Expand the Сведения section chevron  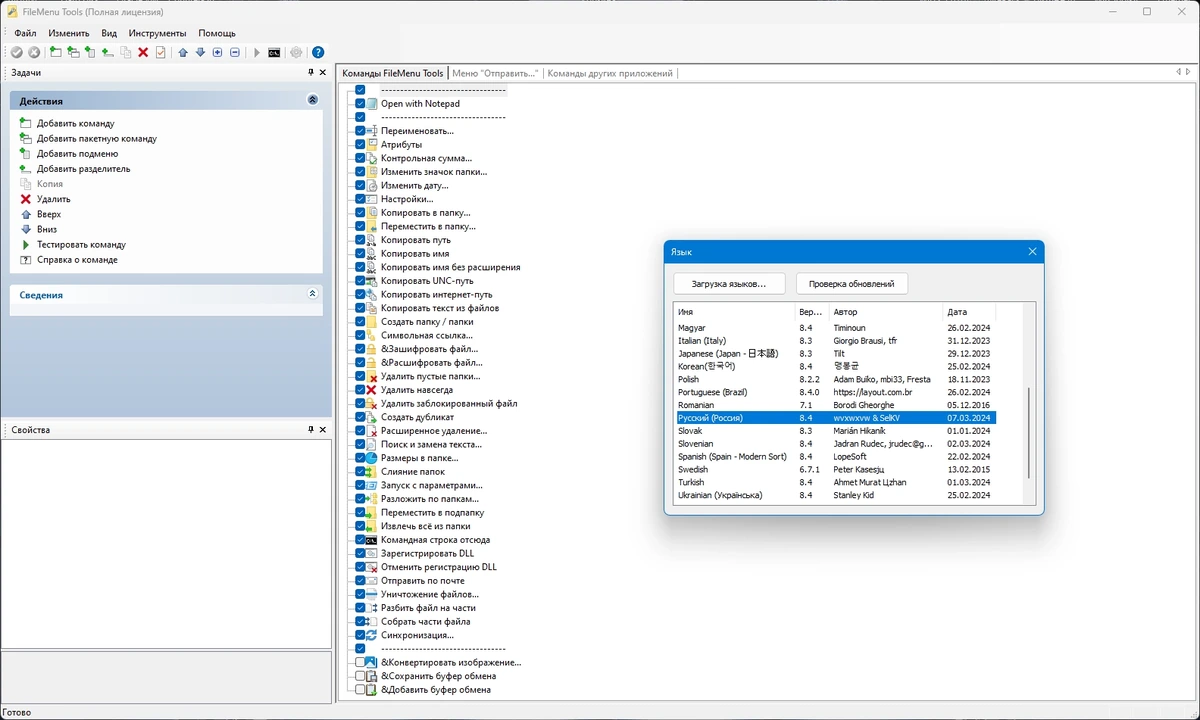(x=312, y=295)
